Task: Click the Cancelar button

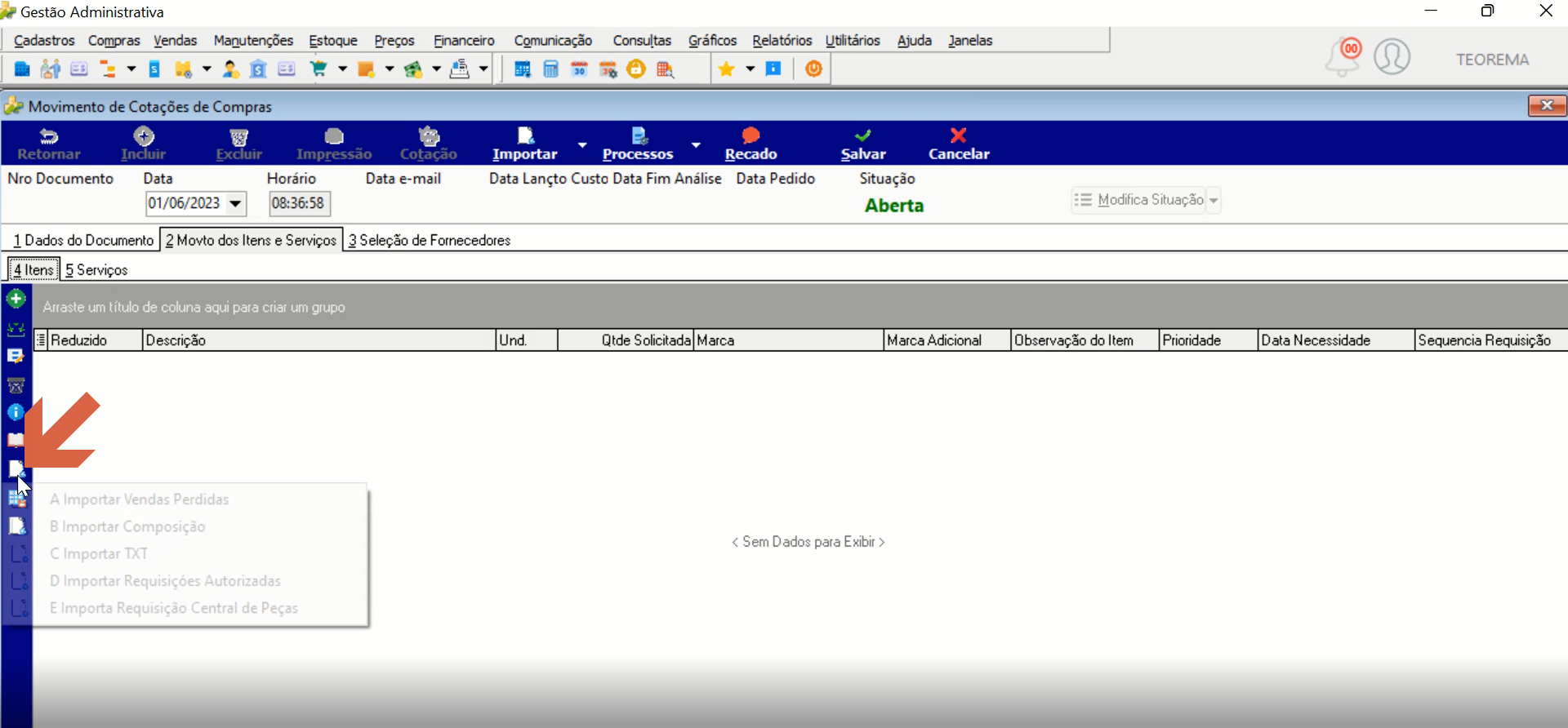Action: tap(959, 144)
